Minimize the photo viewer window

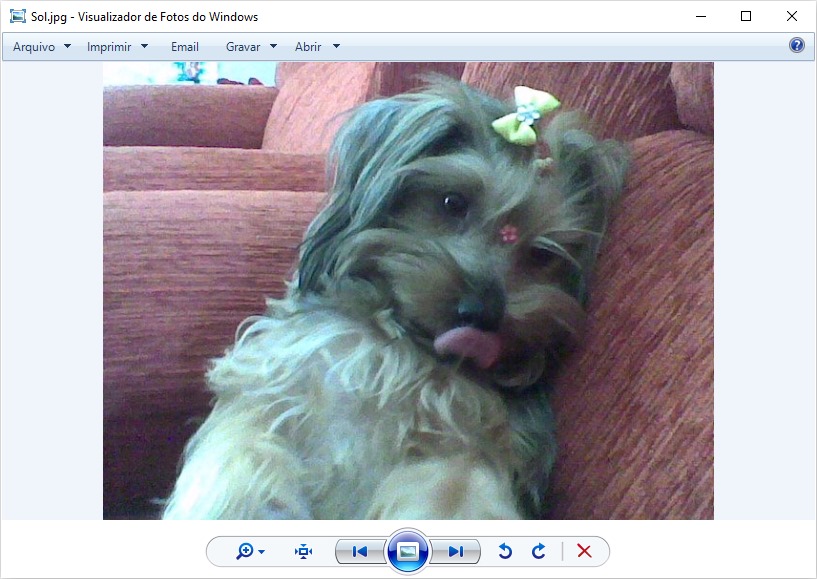click(x=700, y=16)
